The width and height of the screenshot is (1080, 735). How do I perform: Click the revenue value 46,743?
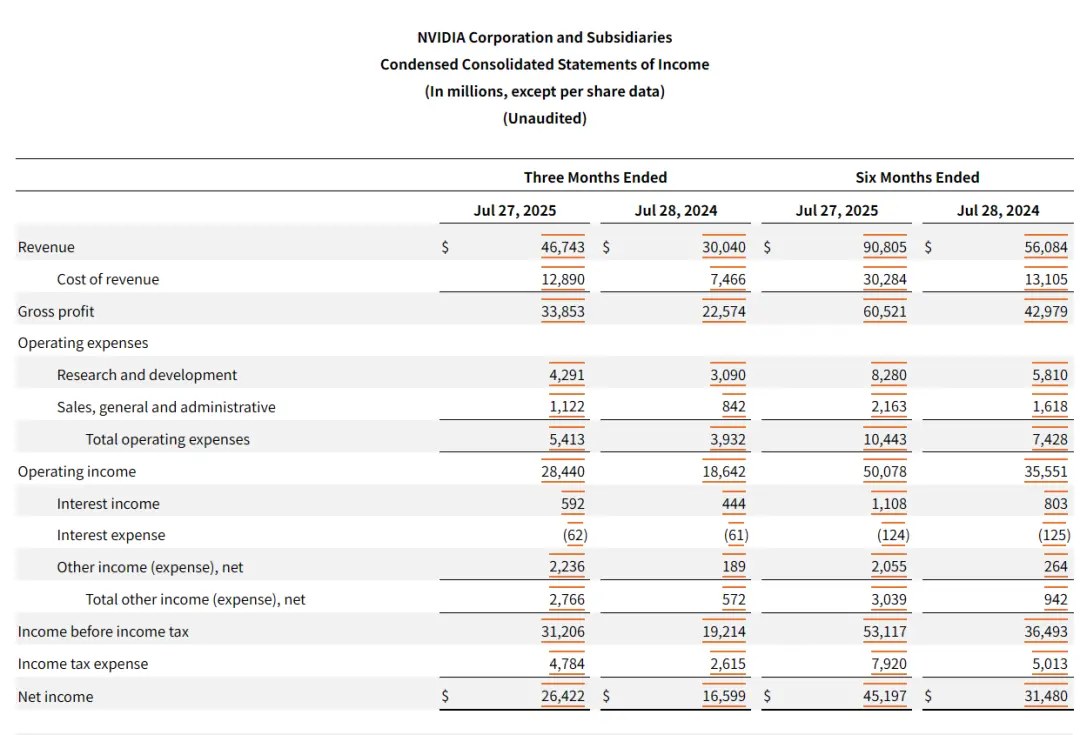coord(563,247)
